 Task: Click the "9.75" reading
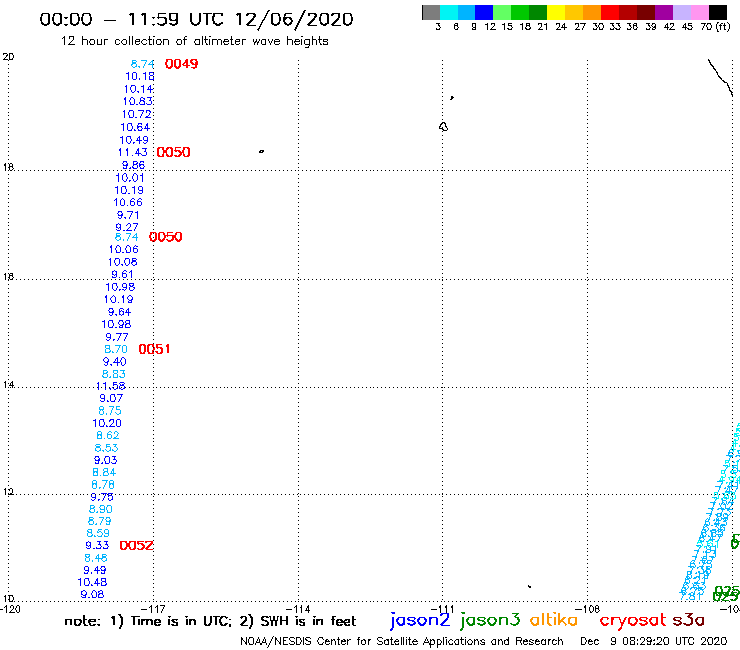tap(102, 497)
